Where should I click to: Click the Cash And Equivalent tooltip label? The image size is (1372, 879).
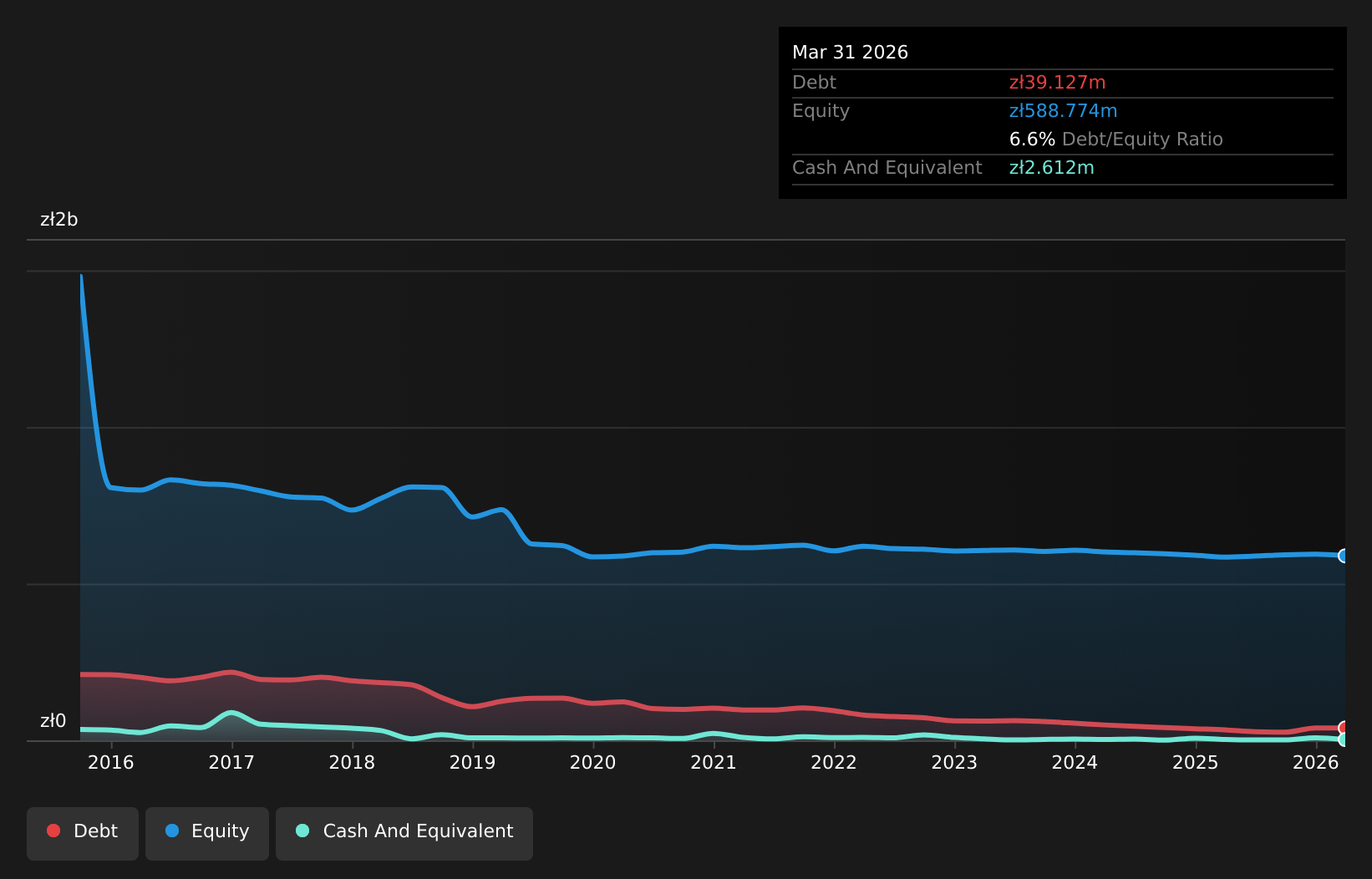pyautogui.click(x=887, y=168)
